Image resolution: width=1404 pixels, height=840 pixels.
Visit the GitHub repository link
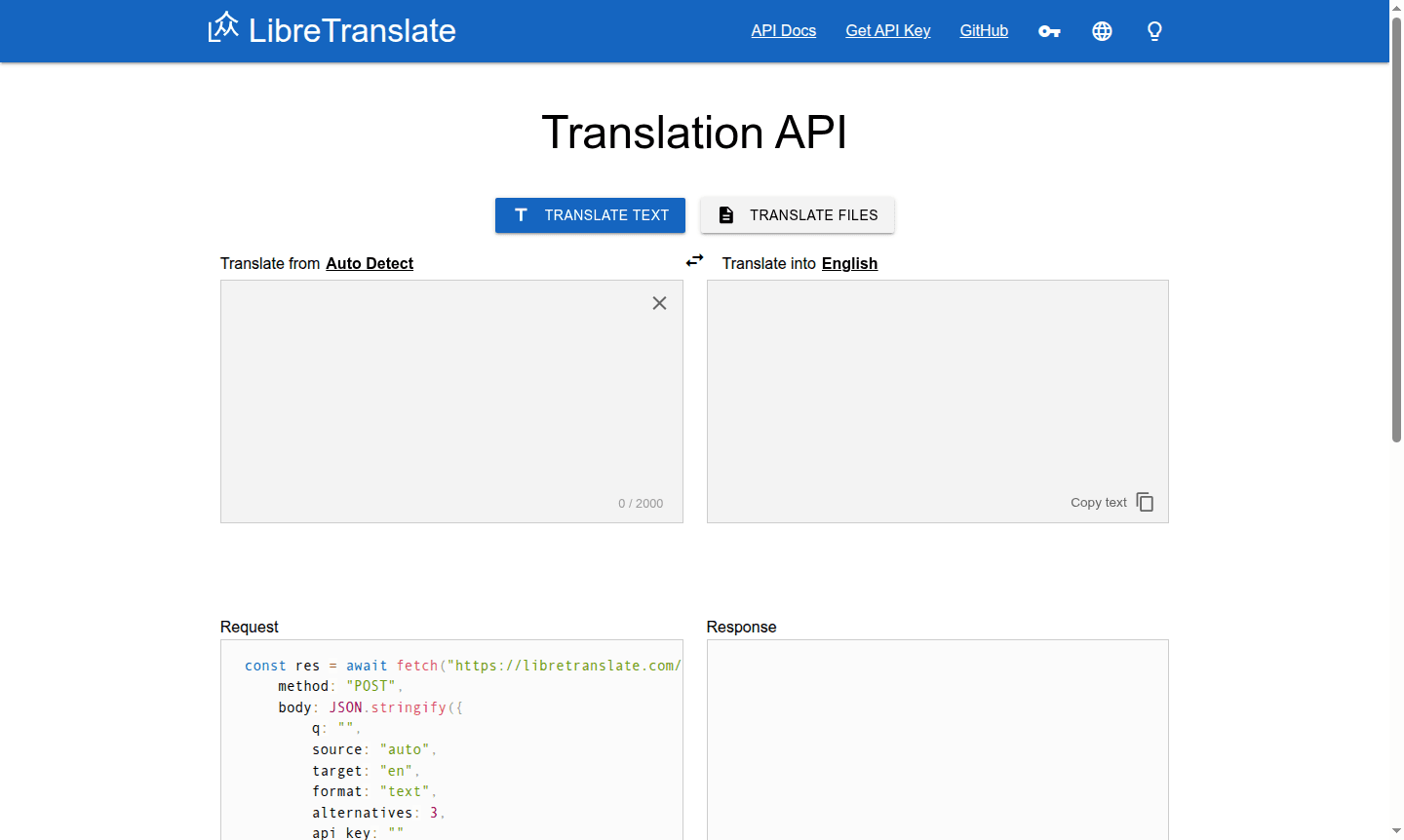coord(984,30)
